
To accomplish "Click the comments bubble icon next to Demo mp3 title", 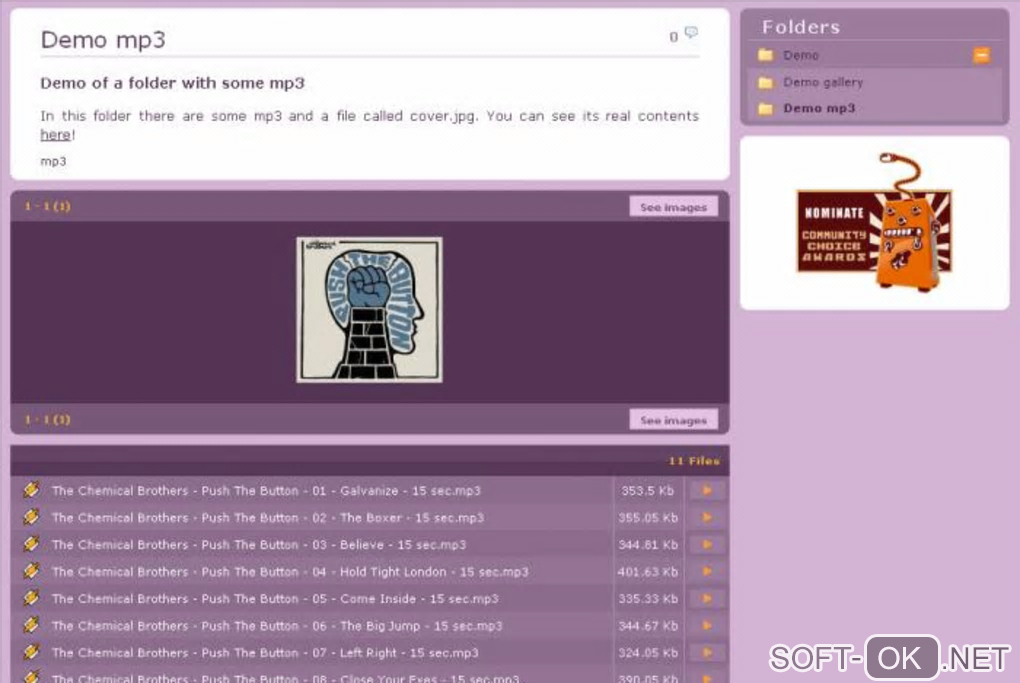I will 691,32.
